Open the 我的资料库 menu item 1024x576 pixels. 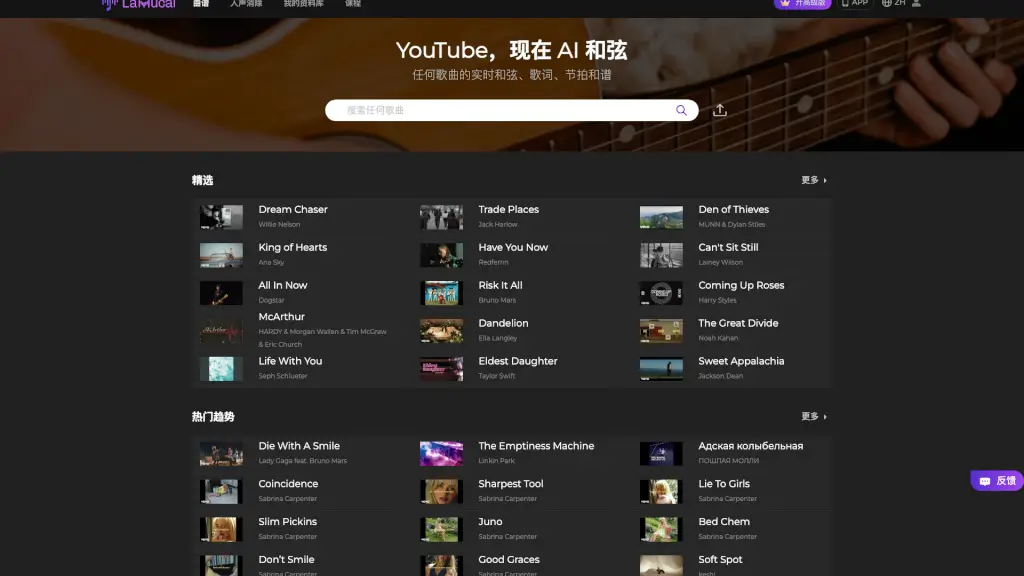[x=304, y=4]
